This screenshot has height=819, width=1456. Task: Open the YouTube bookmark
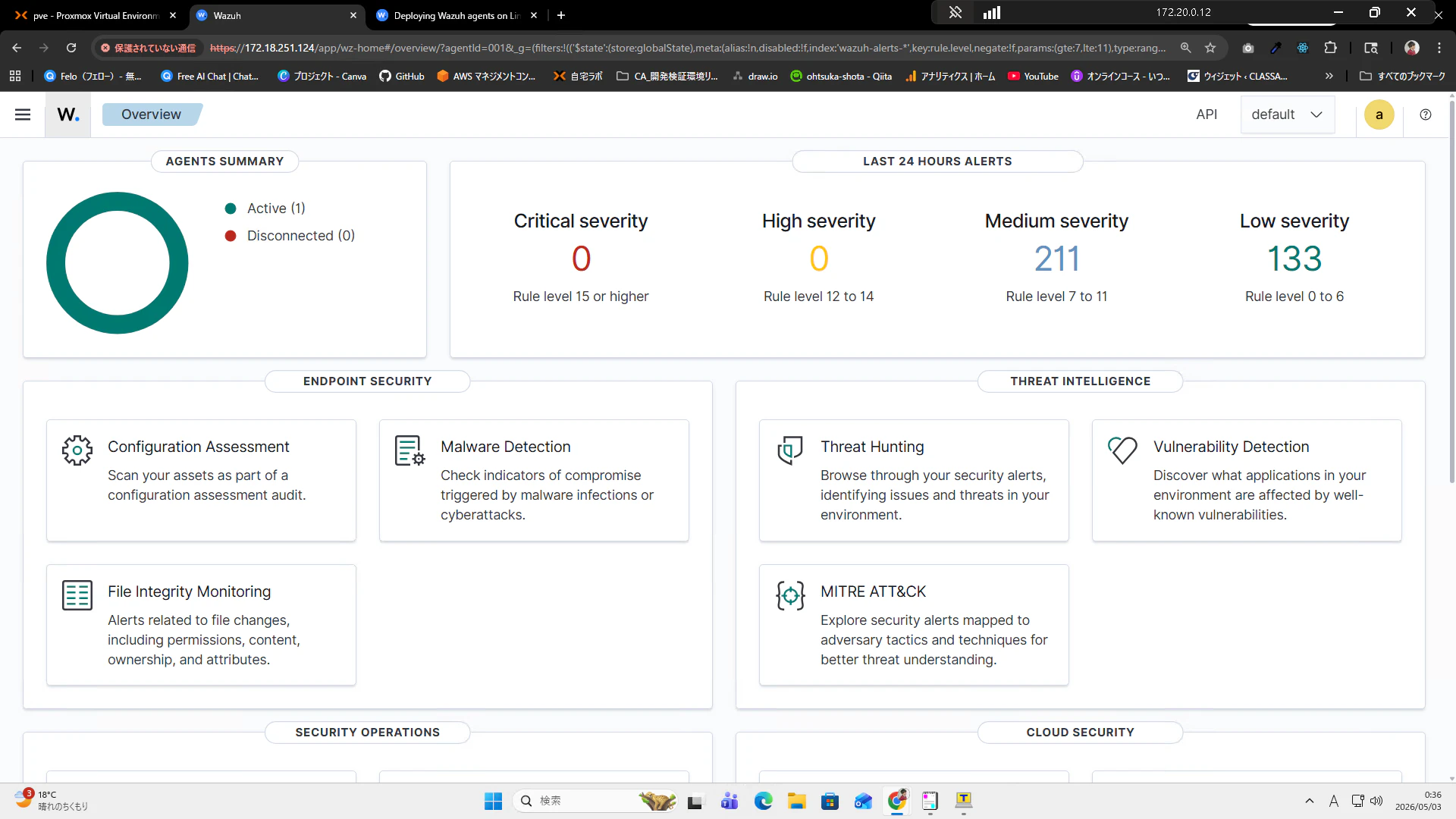point(1033,76)
